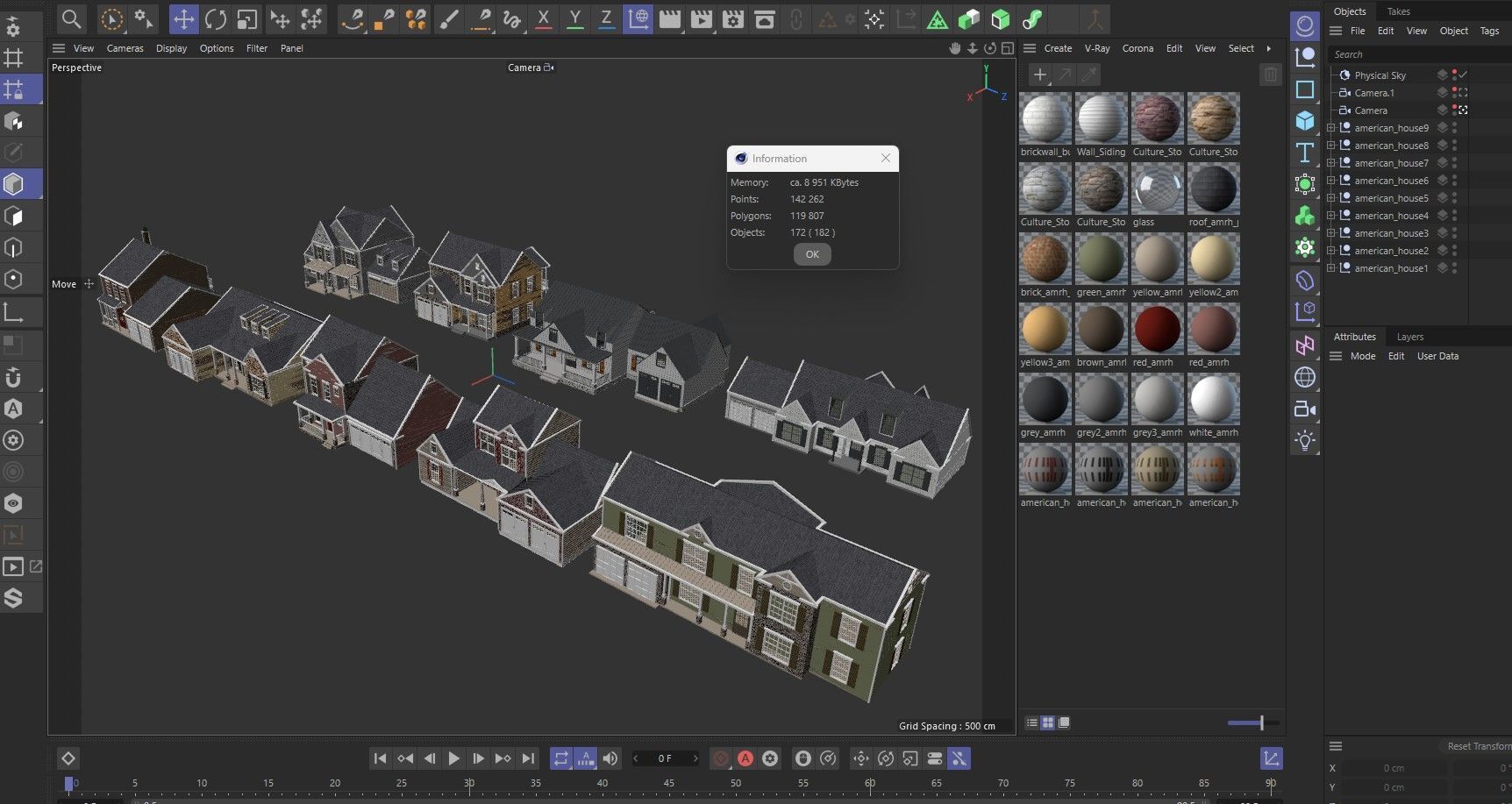The width and height of the screenshot is (1512, 804).
Task: Adjust the material thumbnail size slider
Action: click(1253, 723)
